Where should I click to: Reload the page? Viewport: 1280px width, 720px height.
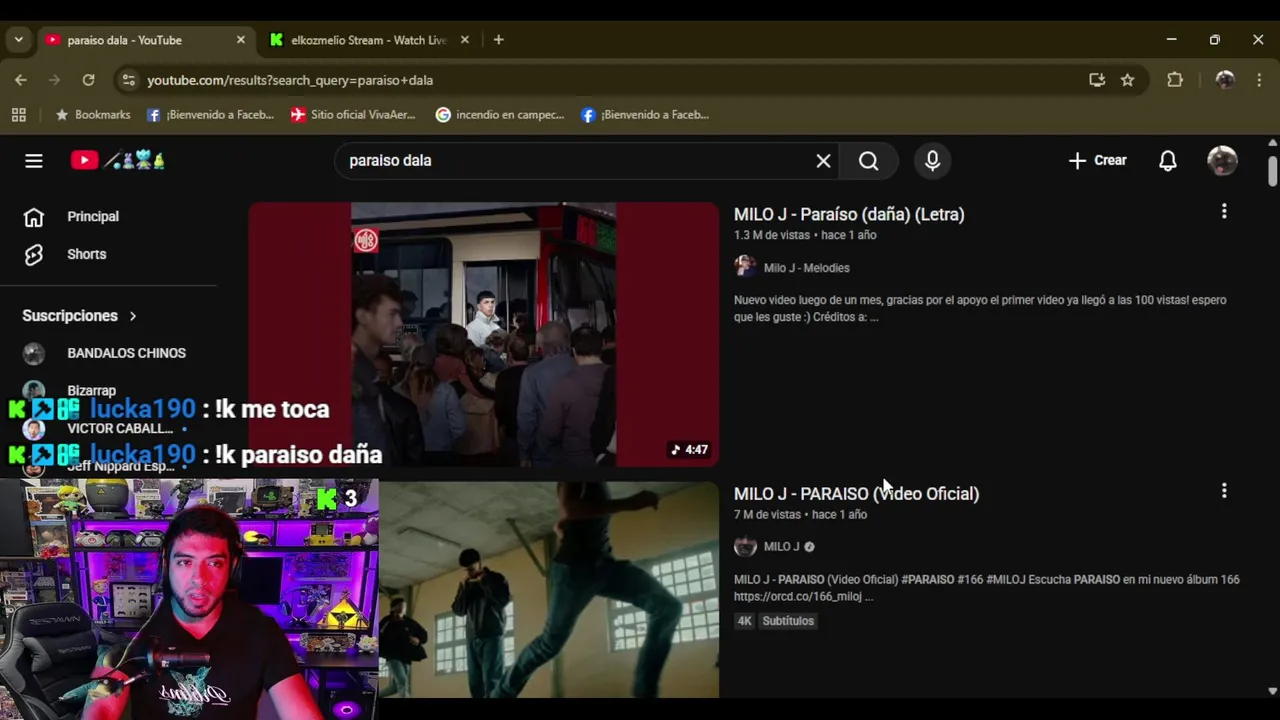point(88,80)
